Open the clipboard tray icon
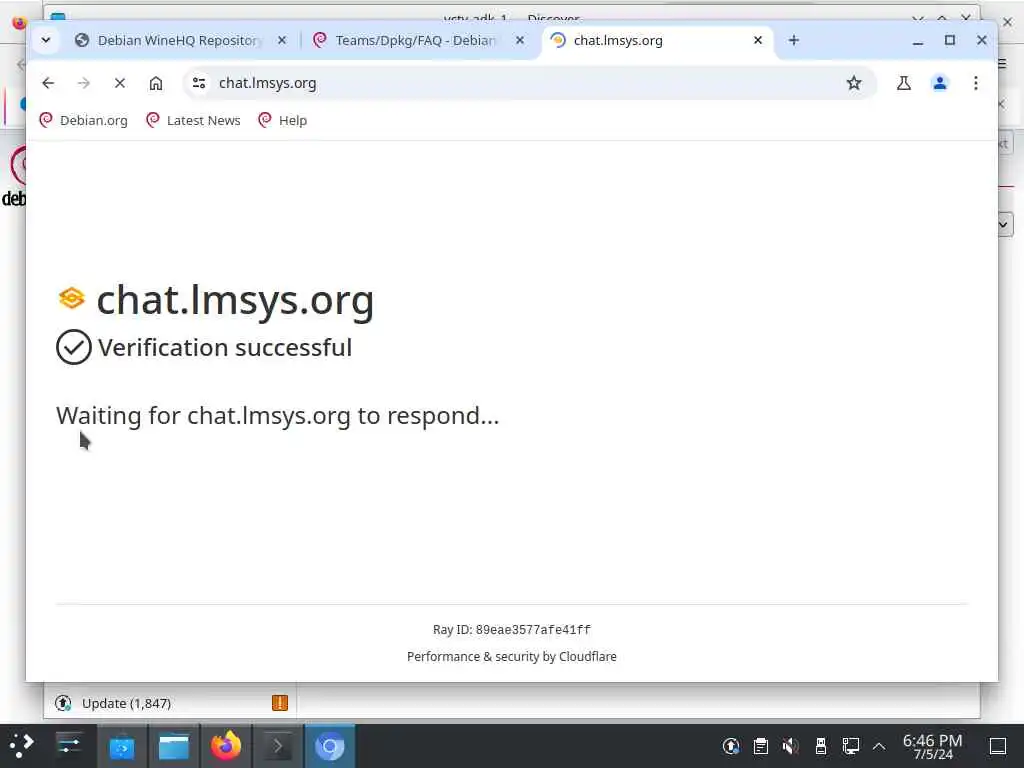This screenshot has width=1024, height=768. click(761, 746)
